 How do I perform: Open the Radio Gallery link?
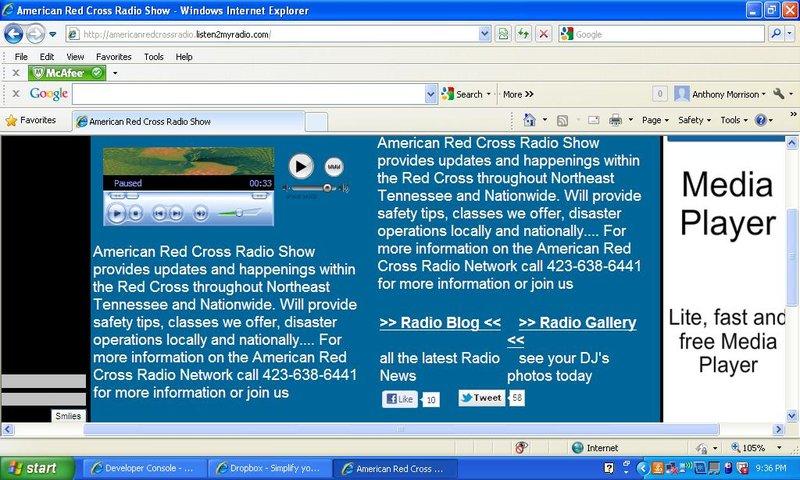pos(577,323)
